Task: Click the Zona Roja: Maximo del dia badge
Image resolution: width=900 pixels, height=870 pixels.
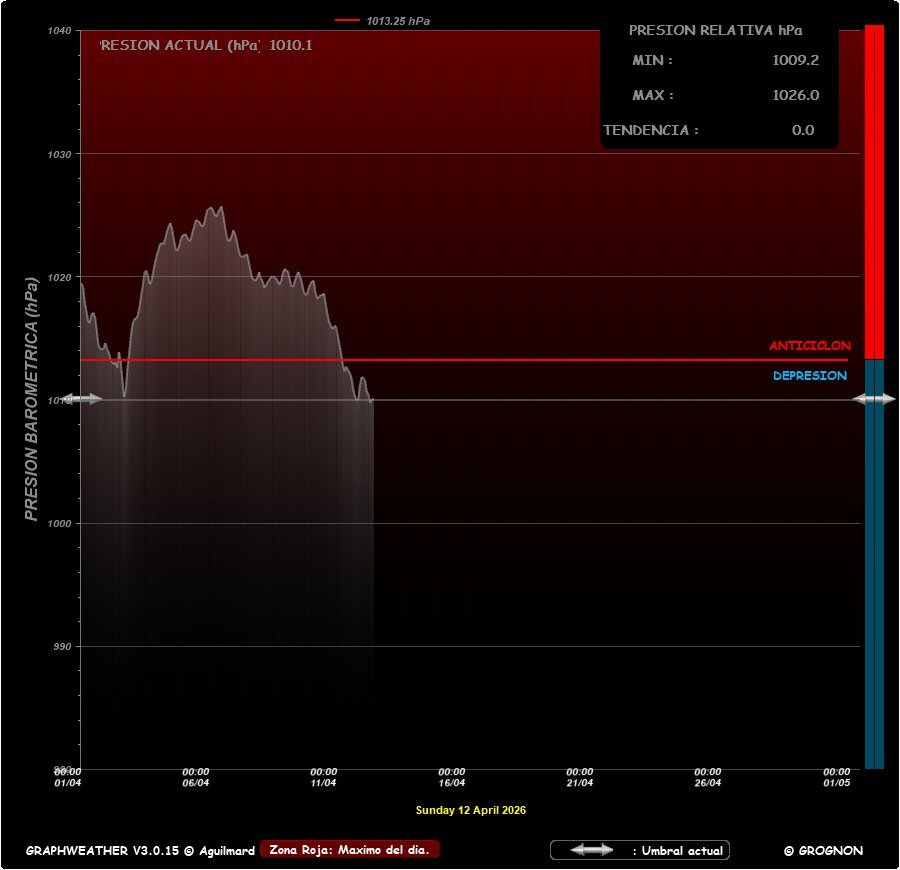Action: pos(349,850)
